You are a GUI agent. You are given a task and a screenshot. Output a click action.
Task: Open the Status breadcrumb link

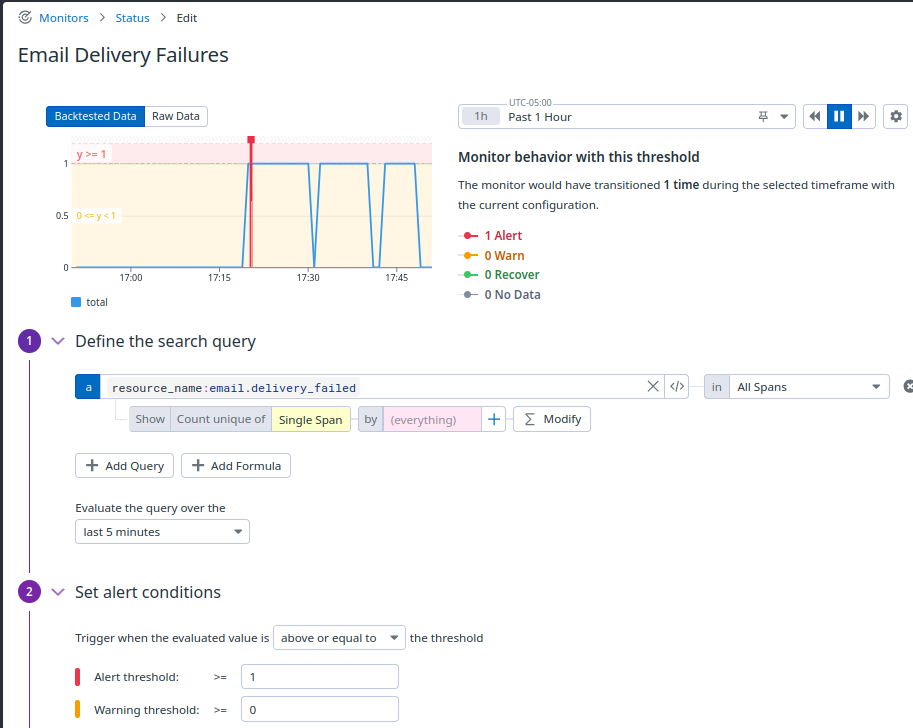point(132,18)
